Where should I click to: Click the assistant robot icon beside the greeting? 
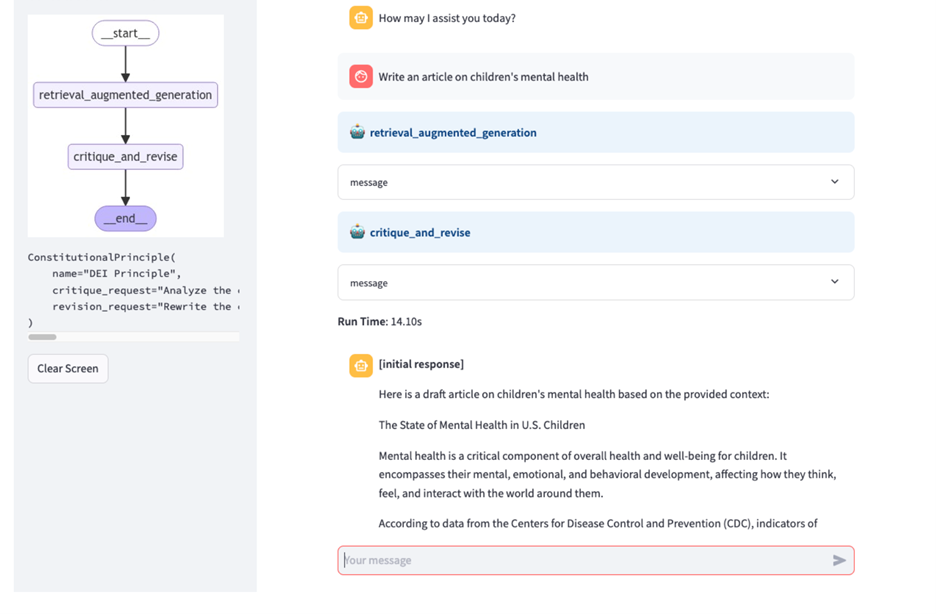tap(360, 17)
